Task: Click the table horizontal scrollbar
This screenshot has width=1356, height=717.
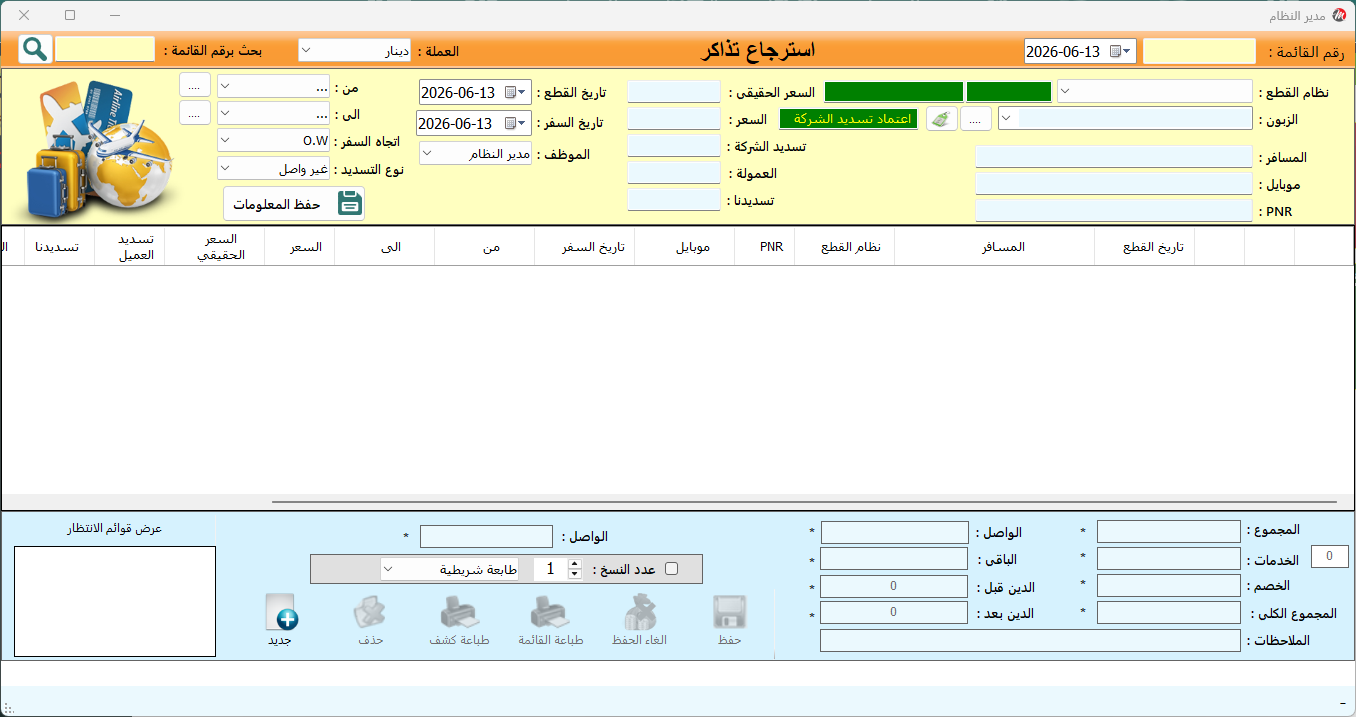Action: click(x=804, y=502)
